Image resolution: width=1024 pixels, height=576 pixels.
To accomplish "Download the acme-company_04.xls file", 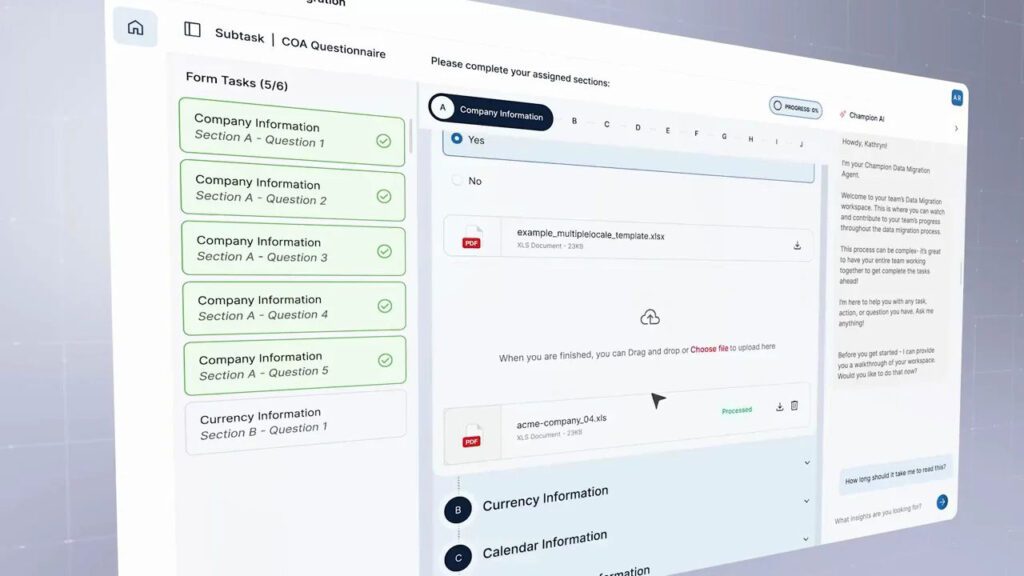I will (779, 407).
